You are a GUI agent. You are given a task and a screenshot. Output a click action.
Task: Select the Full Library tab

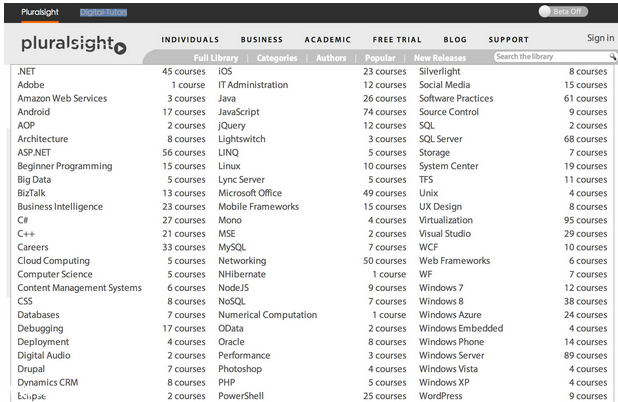coord(216,58)
